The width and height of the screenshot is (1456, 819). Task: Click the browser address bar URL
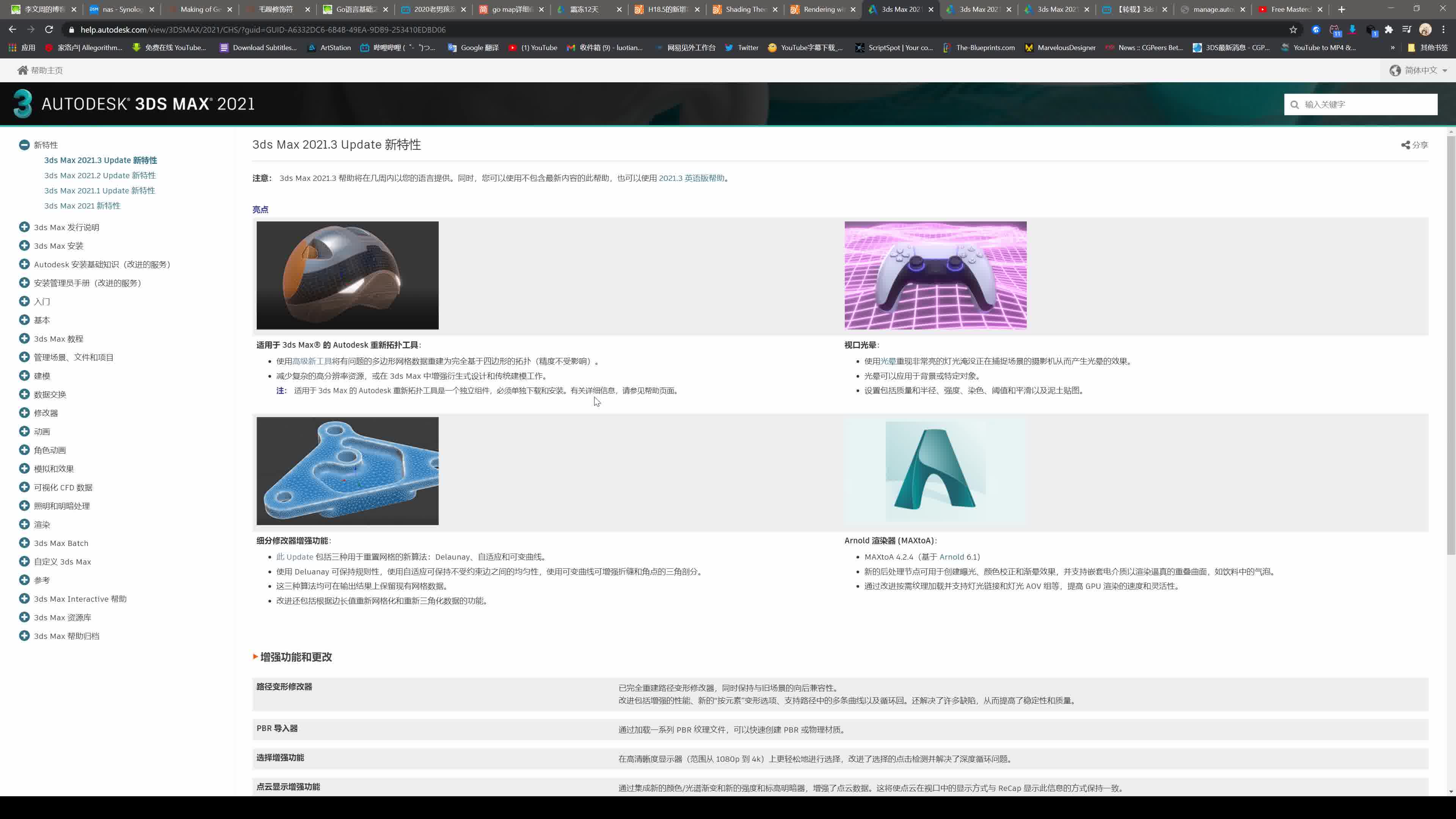coord(264,30)
